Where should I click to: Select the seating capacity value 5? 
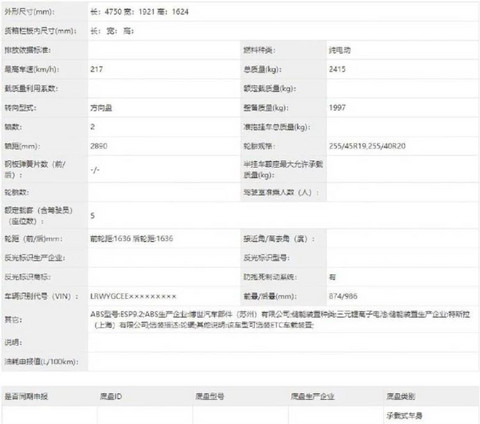93,216
